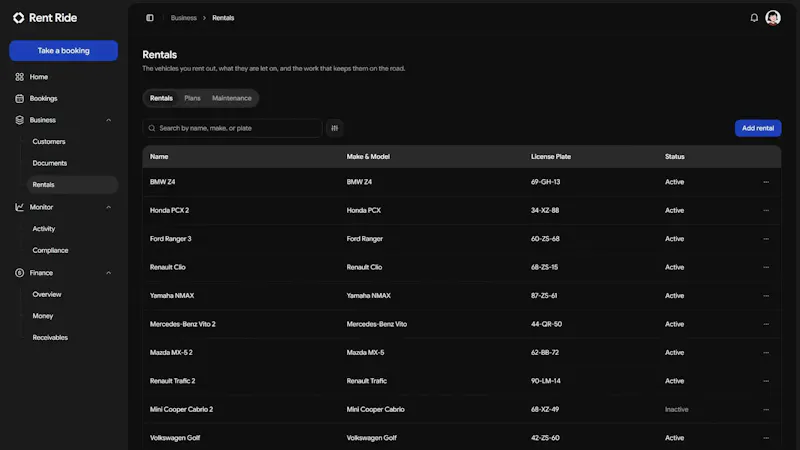Image resolution: width=800 pixels, height=450 pixels.
Task: Open the user avatar menu
Action: tap(772, 18)
